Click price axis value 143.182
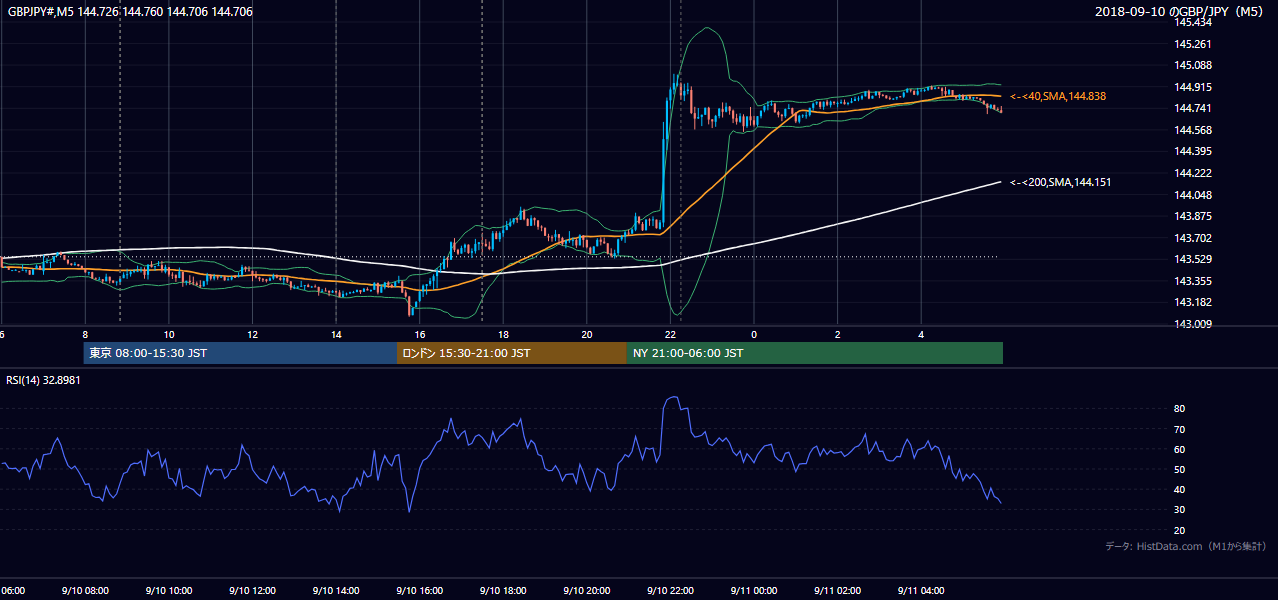 point(1192,302)
